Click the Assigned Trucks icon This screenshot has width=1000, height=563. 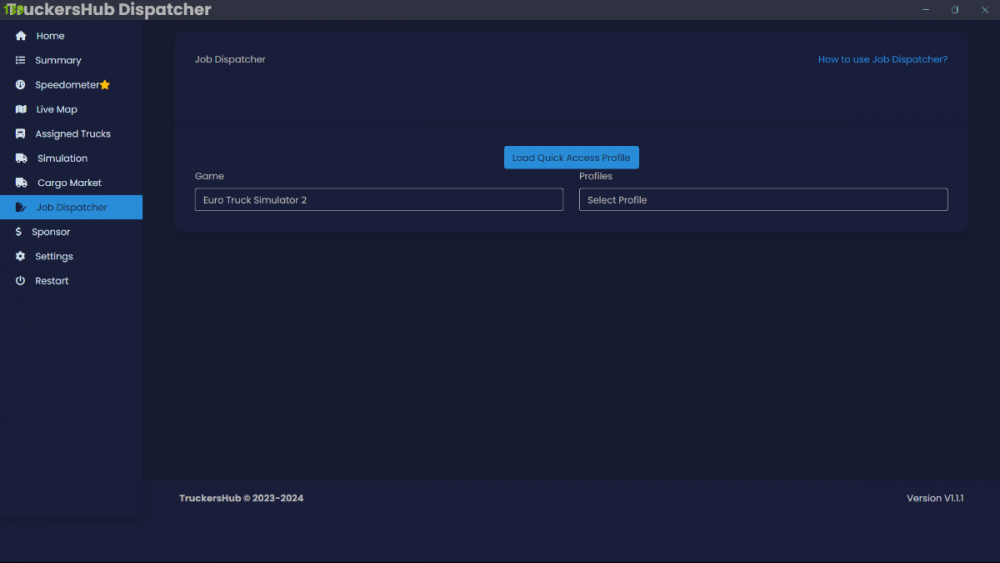20,134
